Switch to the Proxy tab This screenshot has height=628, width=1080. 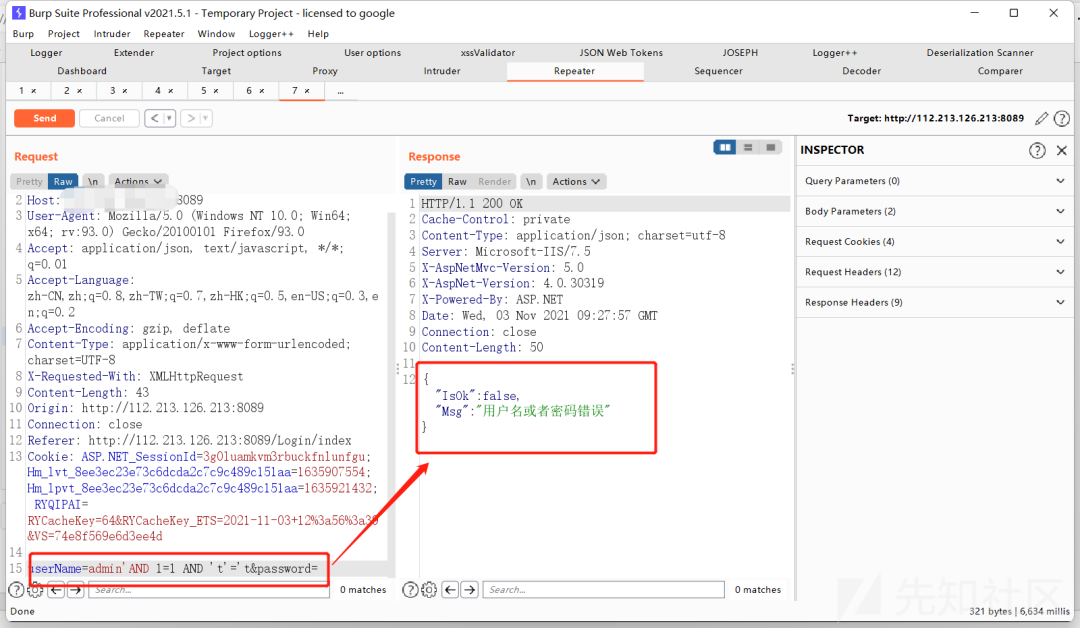coord(325,71)
